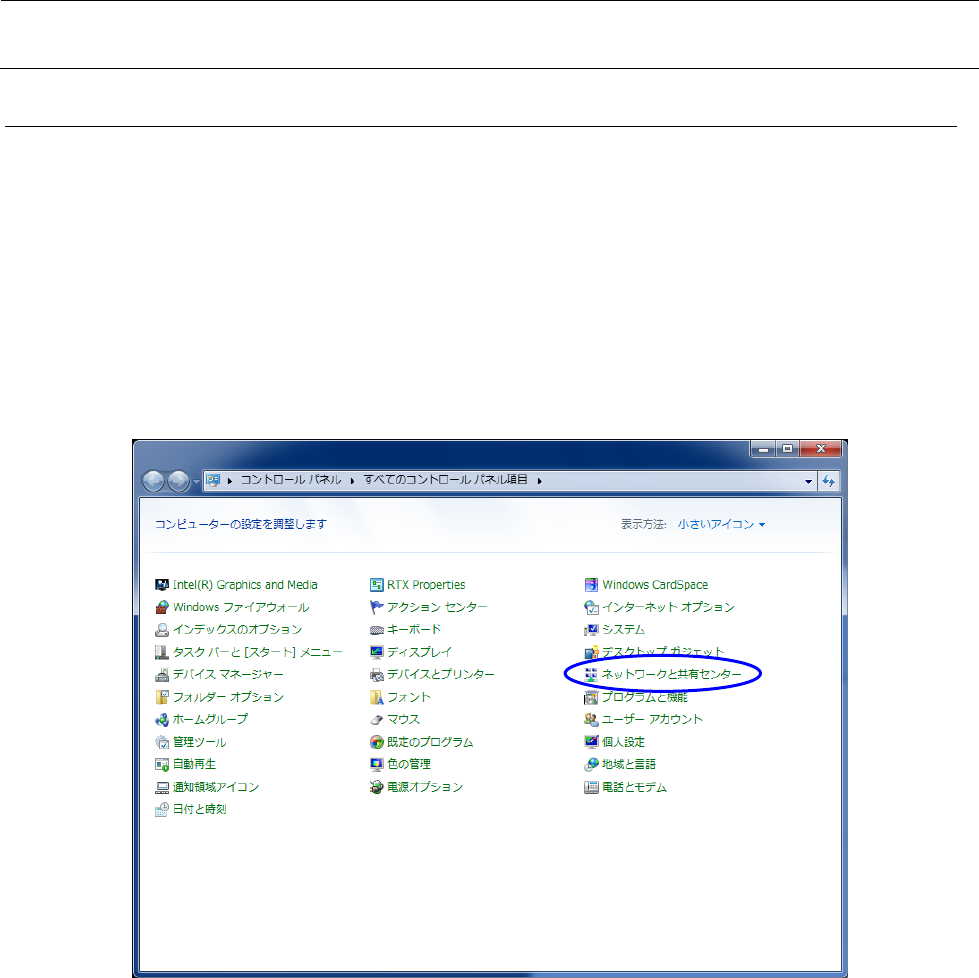Image resolution: width=979 pixels, height=978 pixels.
Task: Open the 日付と時刻 clock icon
Action: 162,809
